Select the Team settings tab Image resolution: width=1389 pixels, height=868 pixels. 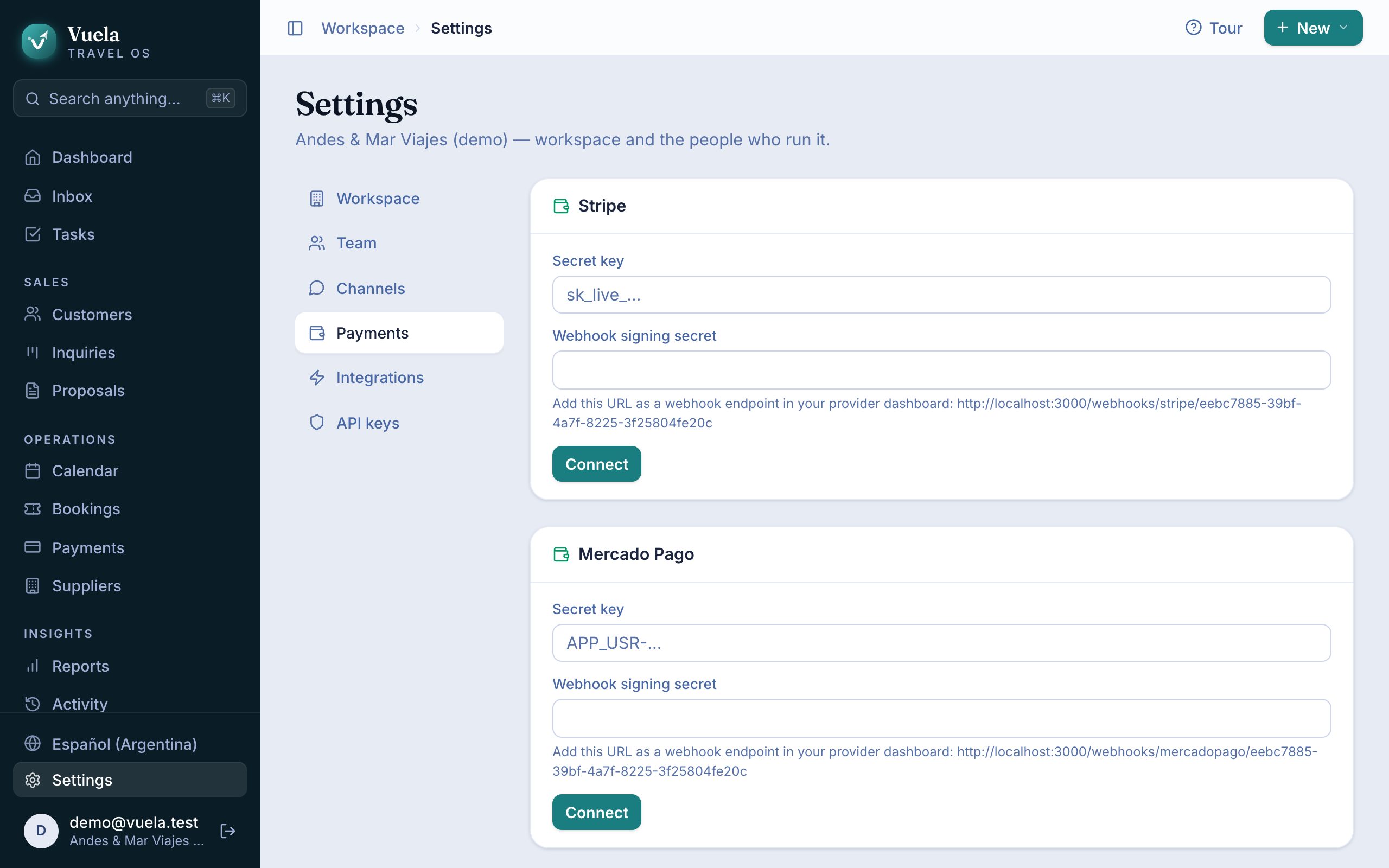tap(399, 243)
